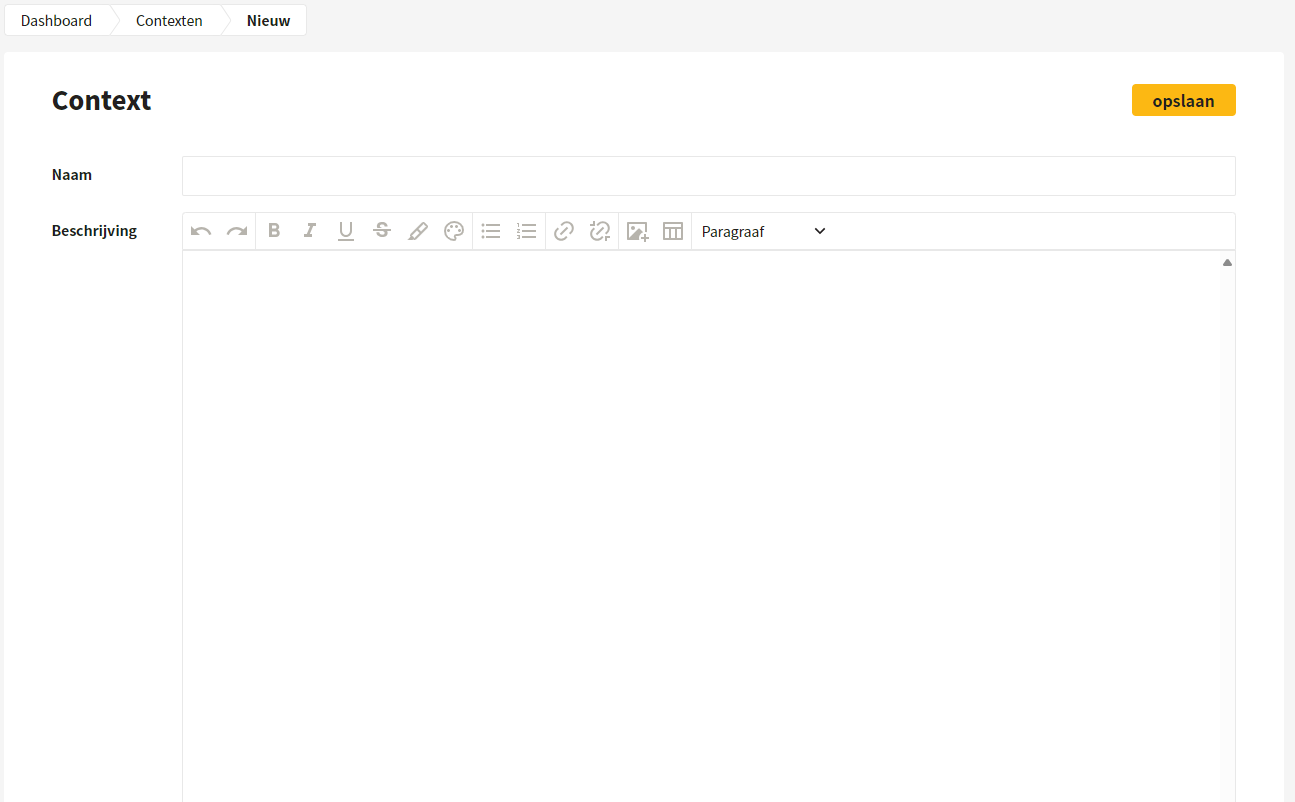
Task: Insert a hyperlink
Action: (x=564, y=231)
